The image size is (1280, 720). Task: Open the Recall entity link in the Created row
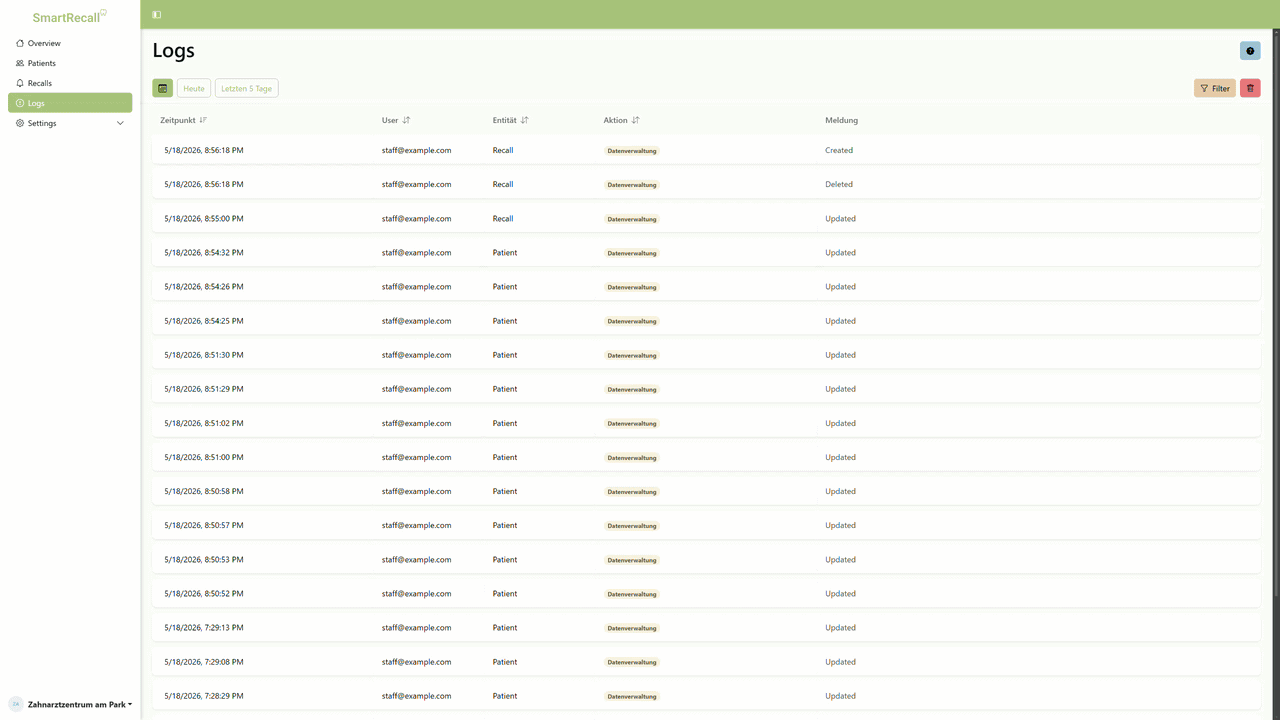(503, 150)
